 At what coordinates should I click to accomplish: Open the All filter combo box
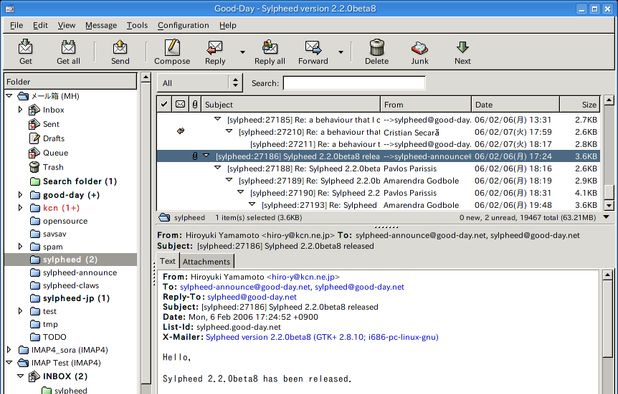tap(200, 83)
